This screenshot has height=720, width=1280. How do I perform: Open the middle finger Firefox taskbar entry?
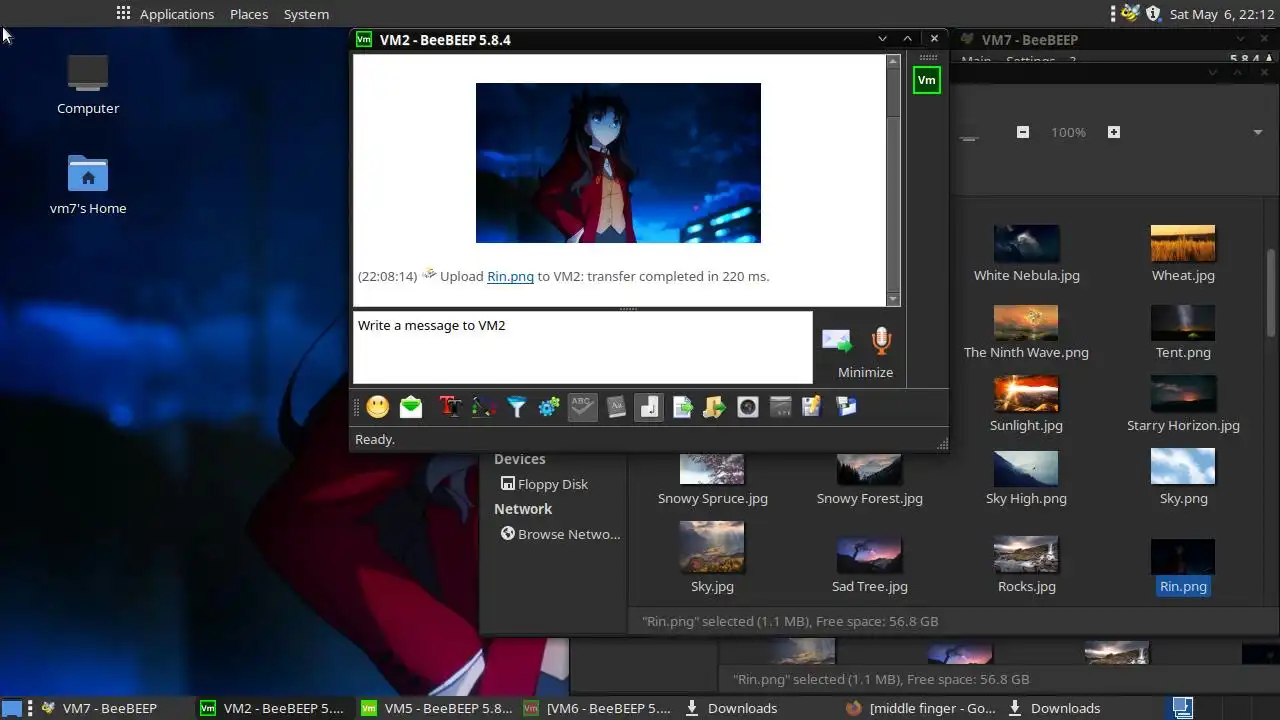919,708
